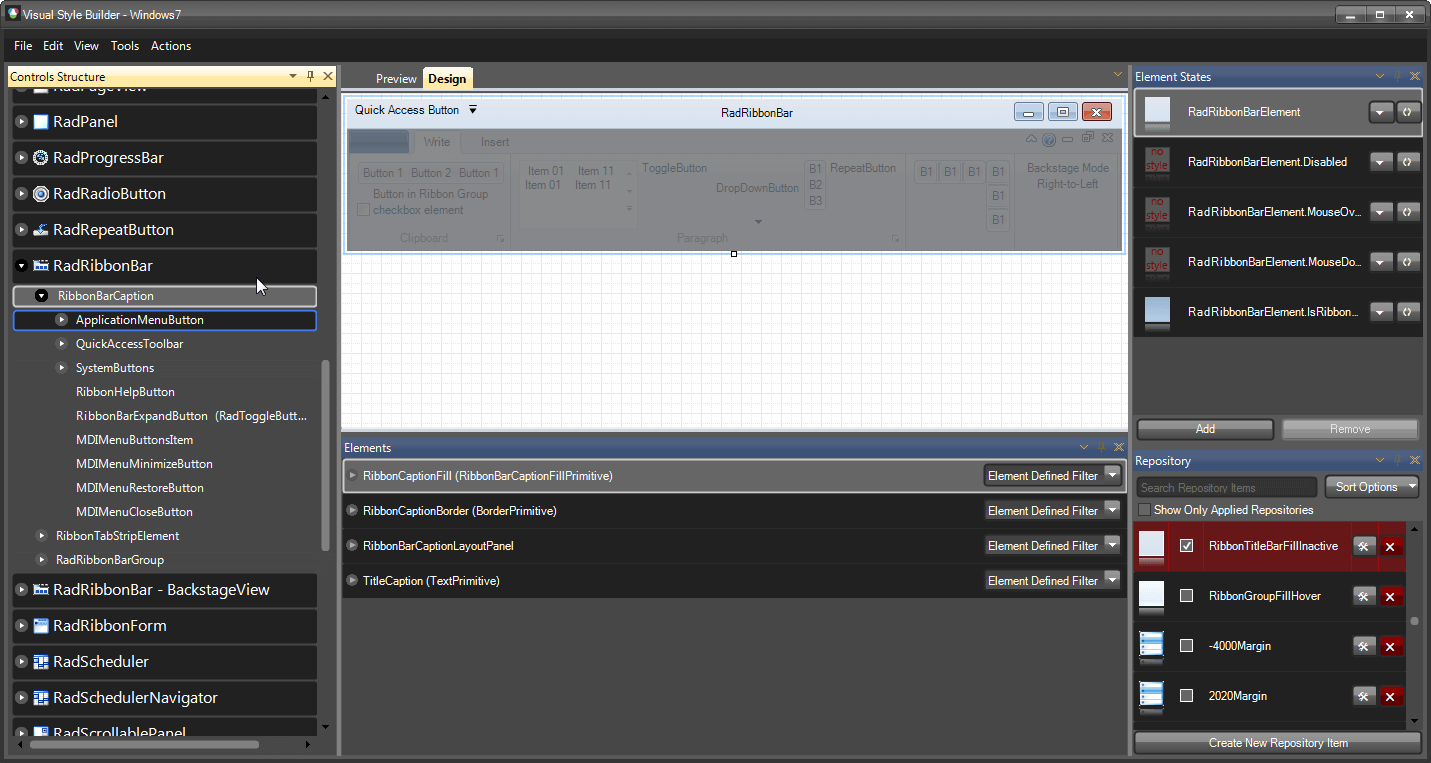Switch to the Preview tab
The height and width of the screenshot is (763, 1431).
[396, 78]
